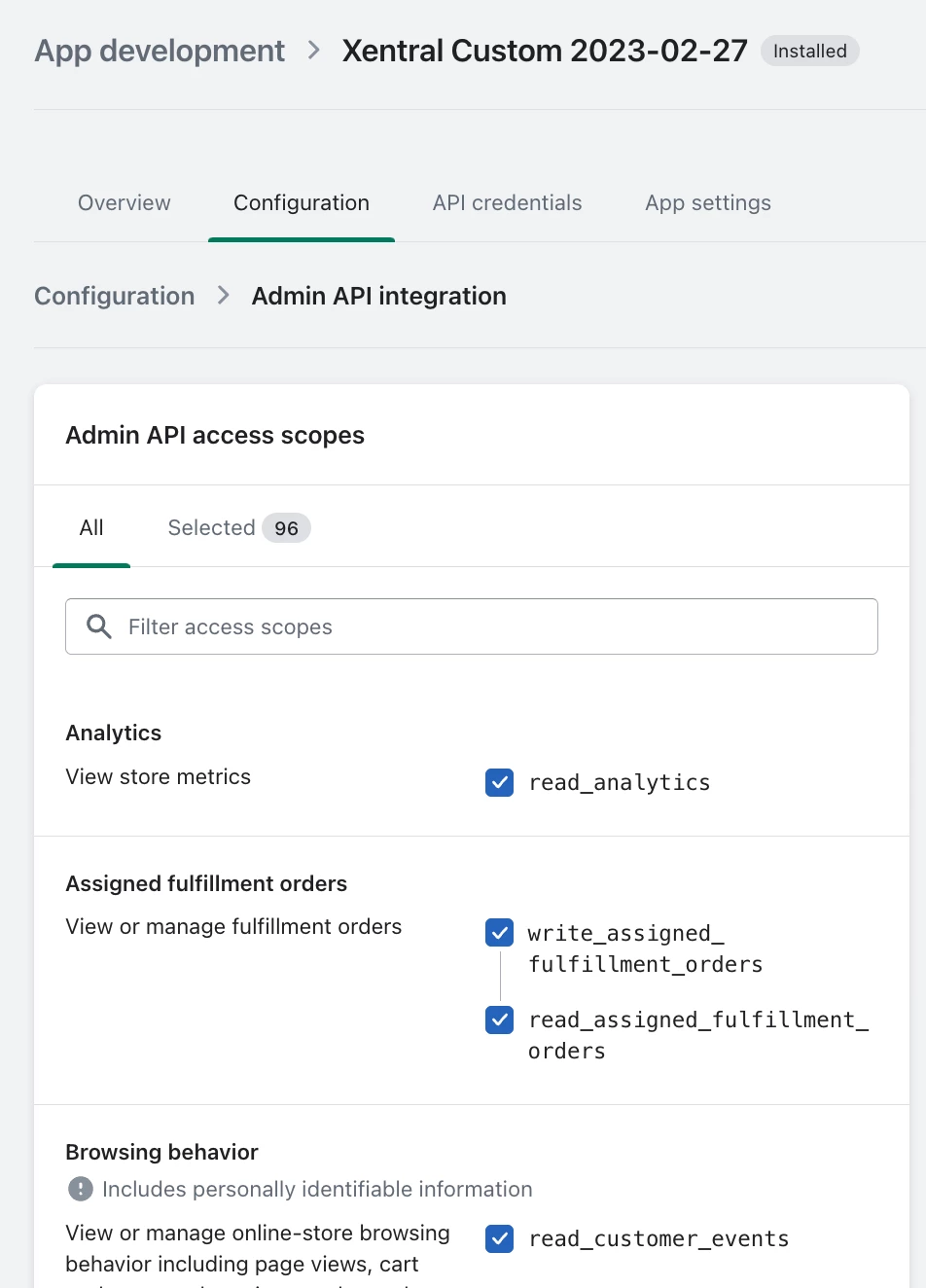Image resolution: width=926 pixels, height=1288 pixels.
Task: Click the read_customer_events scope label
Action: click(659, 1238)
